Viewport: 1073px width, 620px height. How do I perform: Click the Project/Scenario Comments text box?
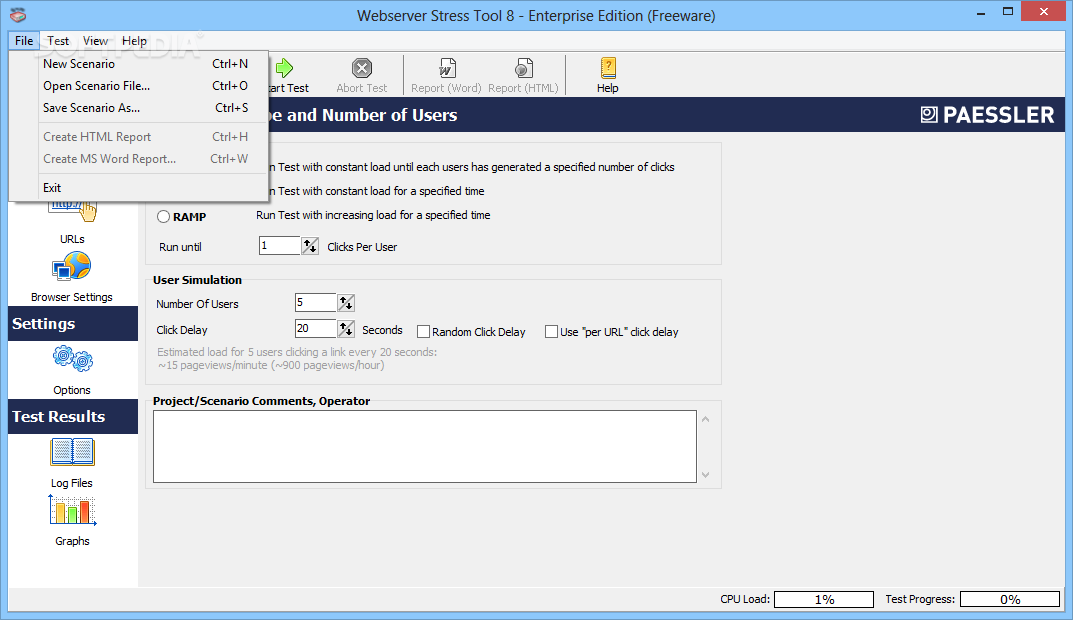click(425, 446)
